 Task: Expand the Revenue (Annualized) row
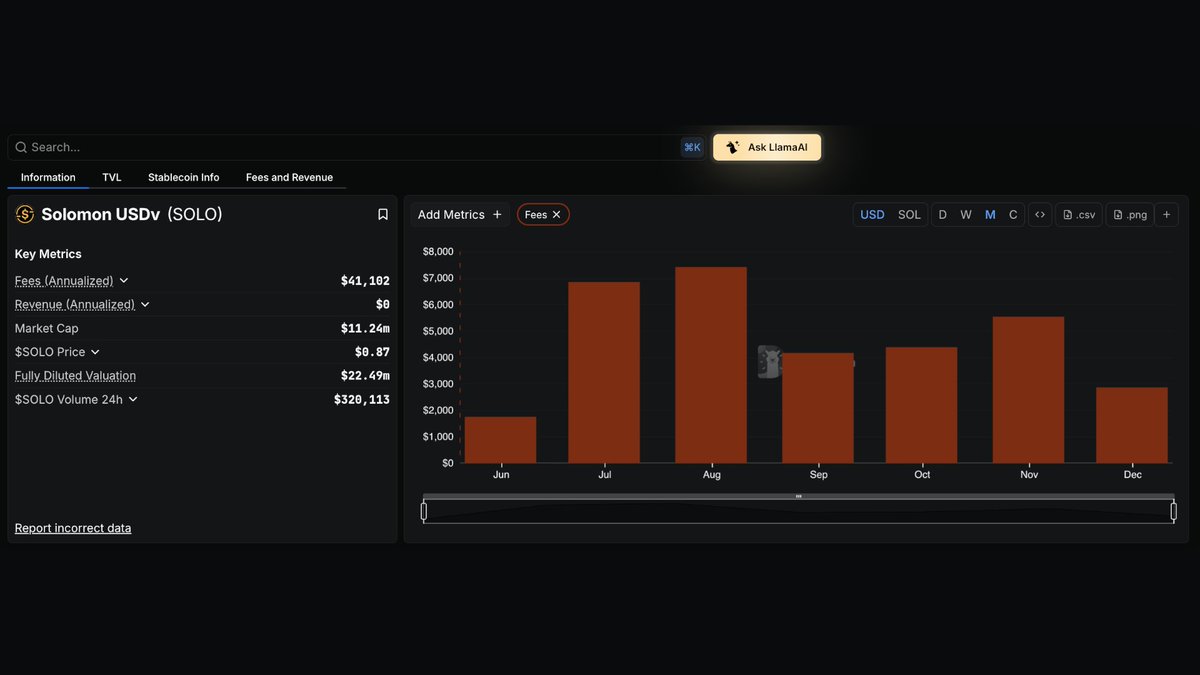145,305
